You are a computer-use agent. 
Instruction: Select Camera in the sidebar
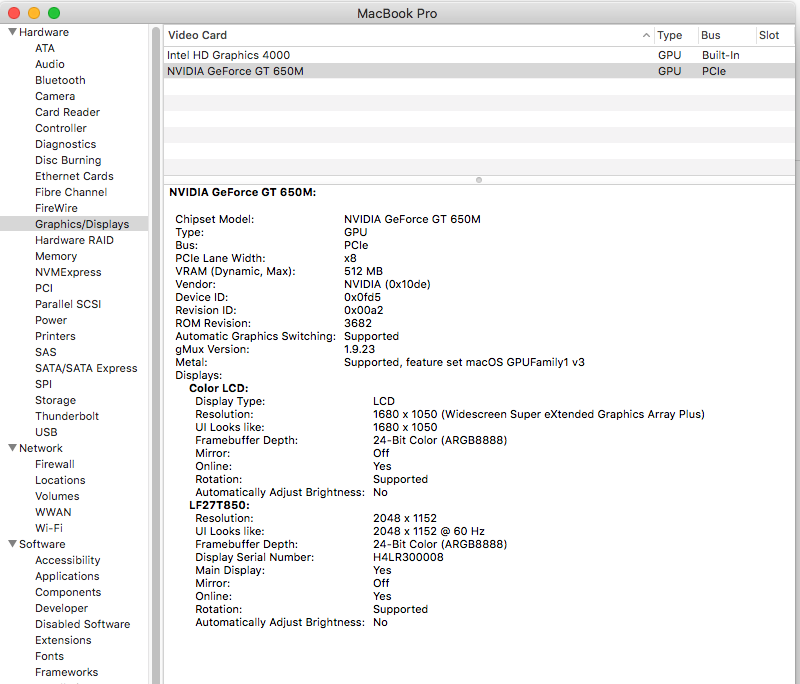point(55,96)
